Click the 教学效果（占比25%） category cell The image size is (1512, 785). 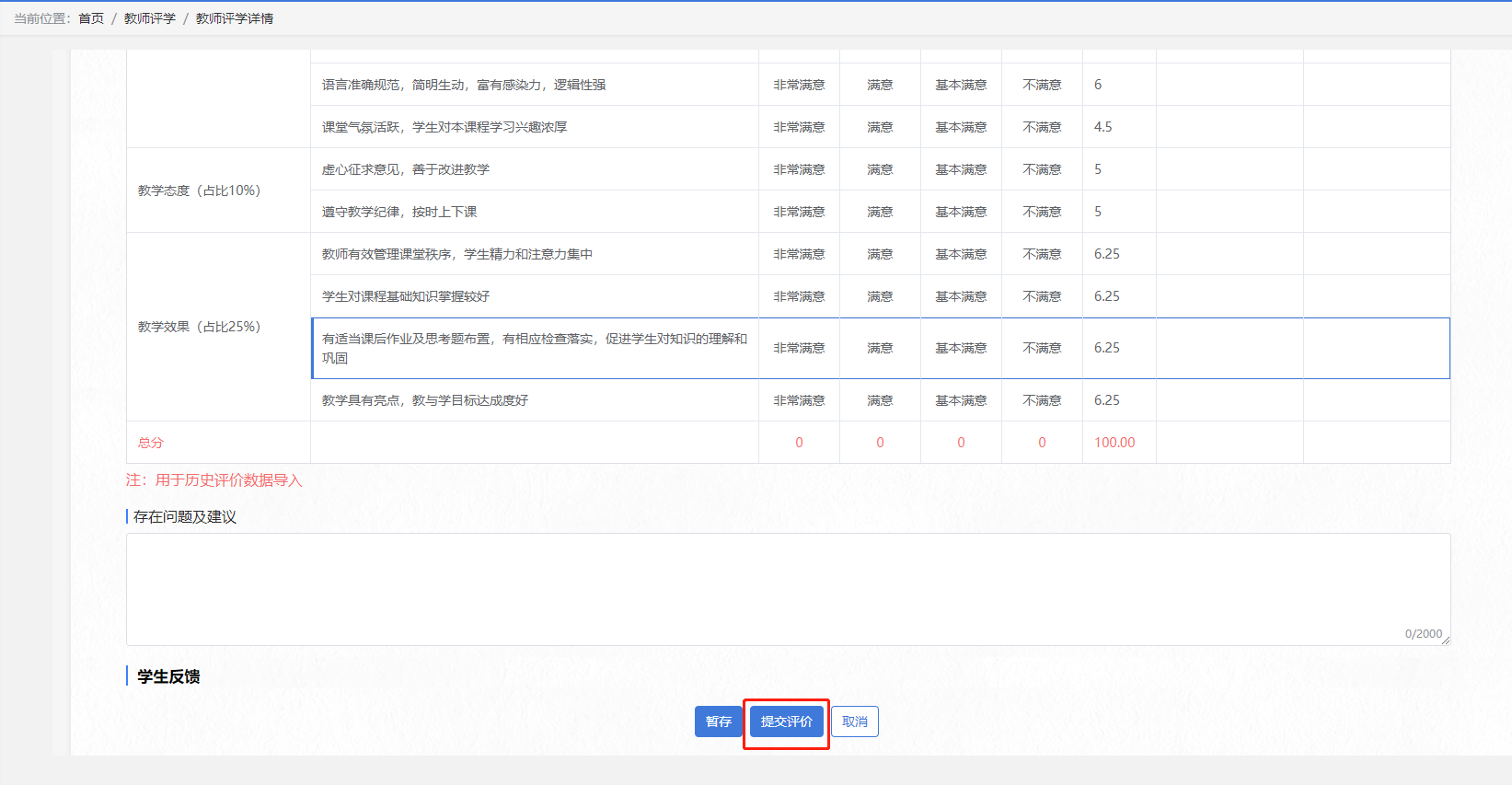[x=200, y=327]
